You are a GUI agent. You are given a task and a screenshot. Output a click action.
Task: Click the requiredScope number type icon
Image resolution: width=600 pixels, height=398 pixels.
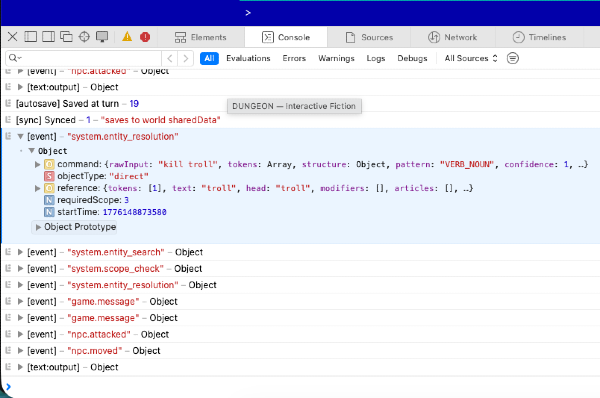click(x=49, y=200)
